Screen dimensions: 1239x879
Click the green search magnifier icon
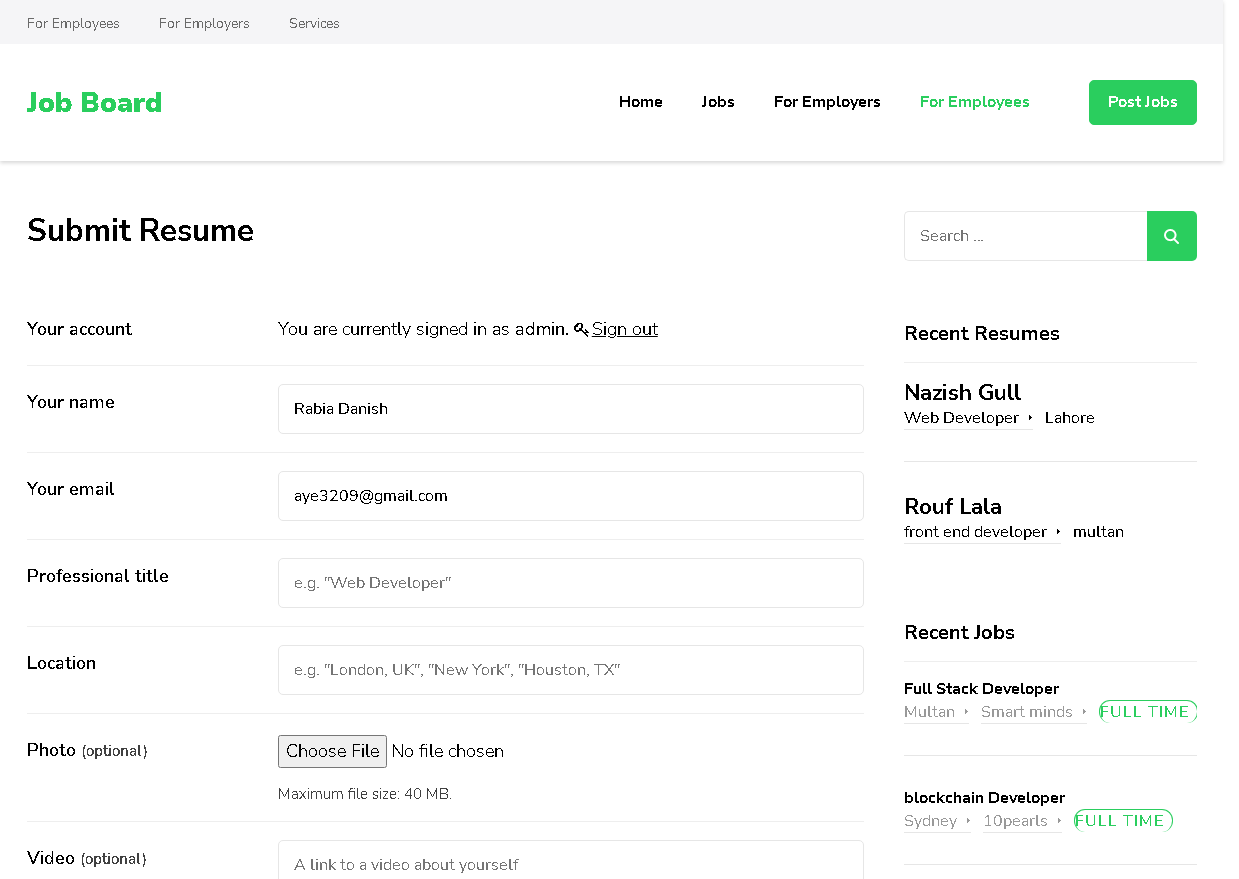1171,236
